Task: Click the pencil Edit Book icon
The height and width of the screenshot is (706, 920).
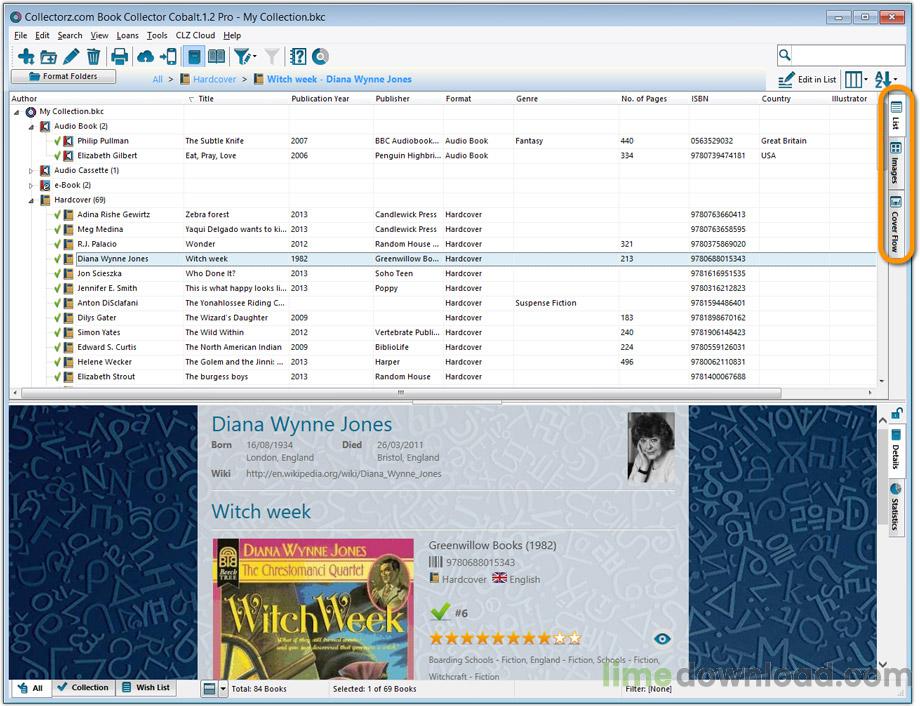Action: (71, 57)
